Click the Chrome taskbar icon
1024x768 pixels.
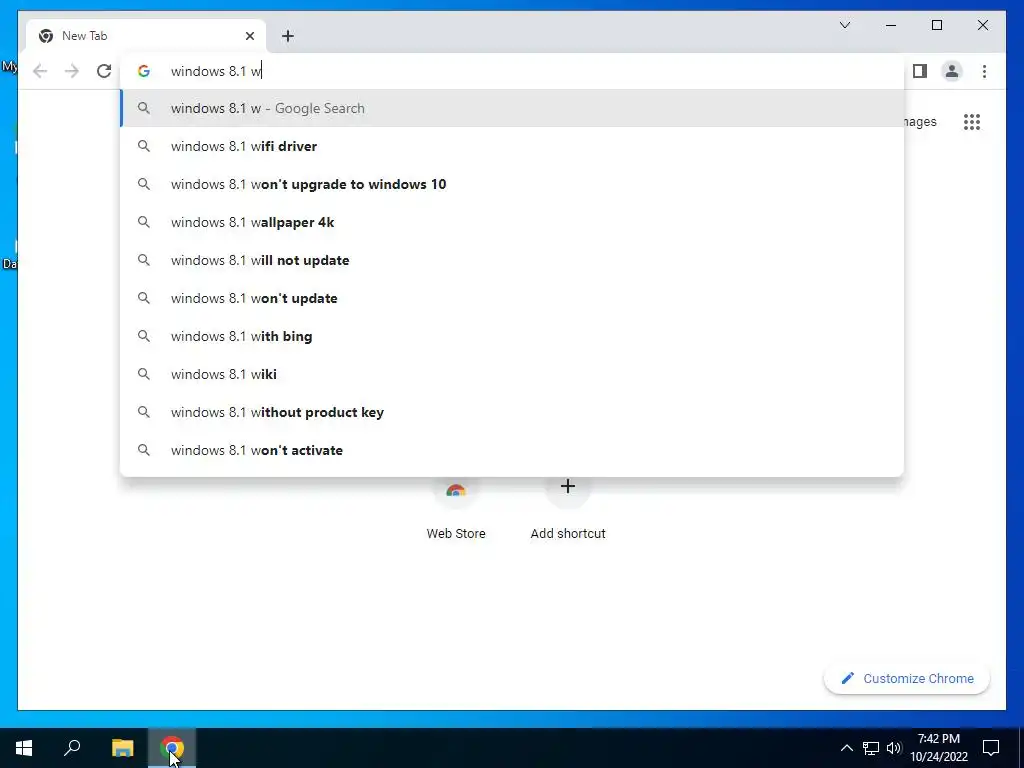pyautogui.click(x=172, y=748)
